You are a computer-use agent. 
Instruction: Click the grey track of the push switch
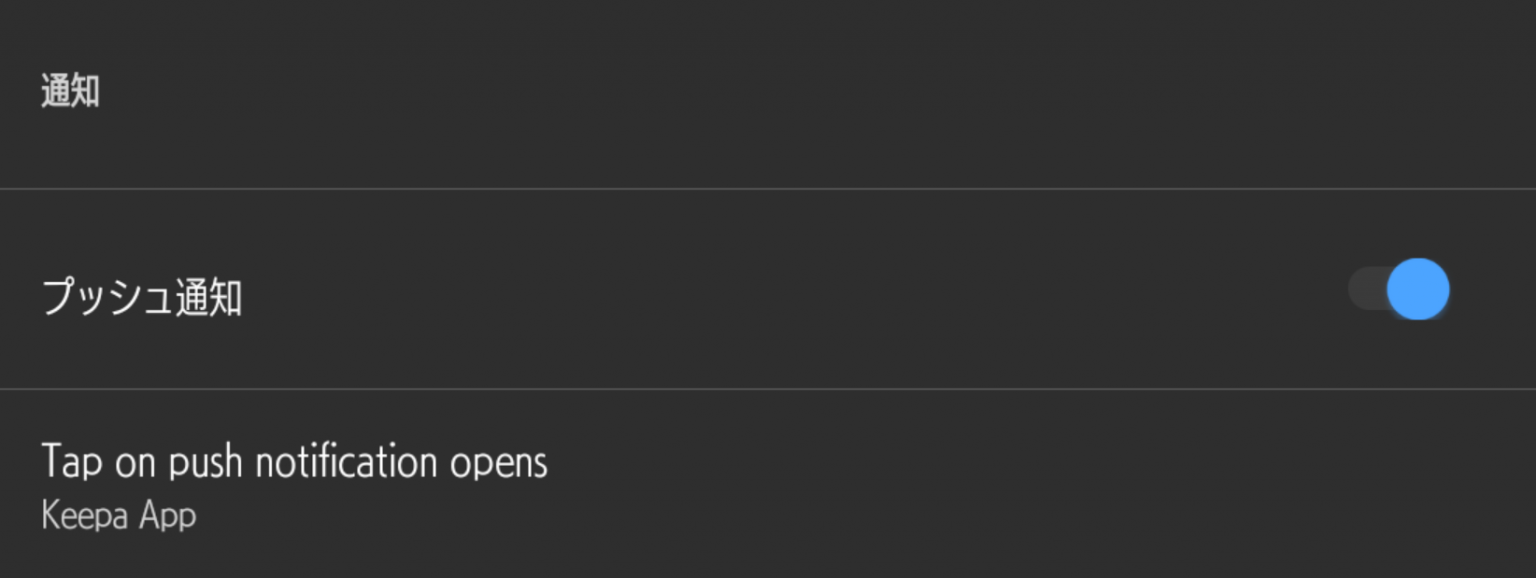pyautogui.click(x=1365, y=289)
